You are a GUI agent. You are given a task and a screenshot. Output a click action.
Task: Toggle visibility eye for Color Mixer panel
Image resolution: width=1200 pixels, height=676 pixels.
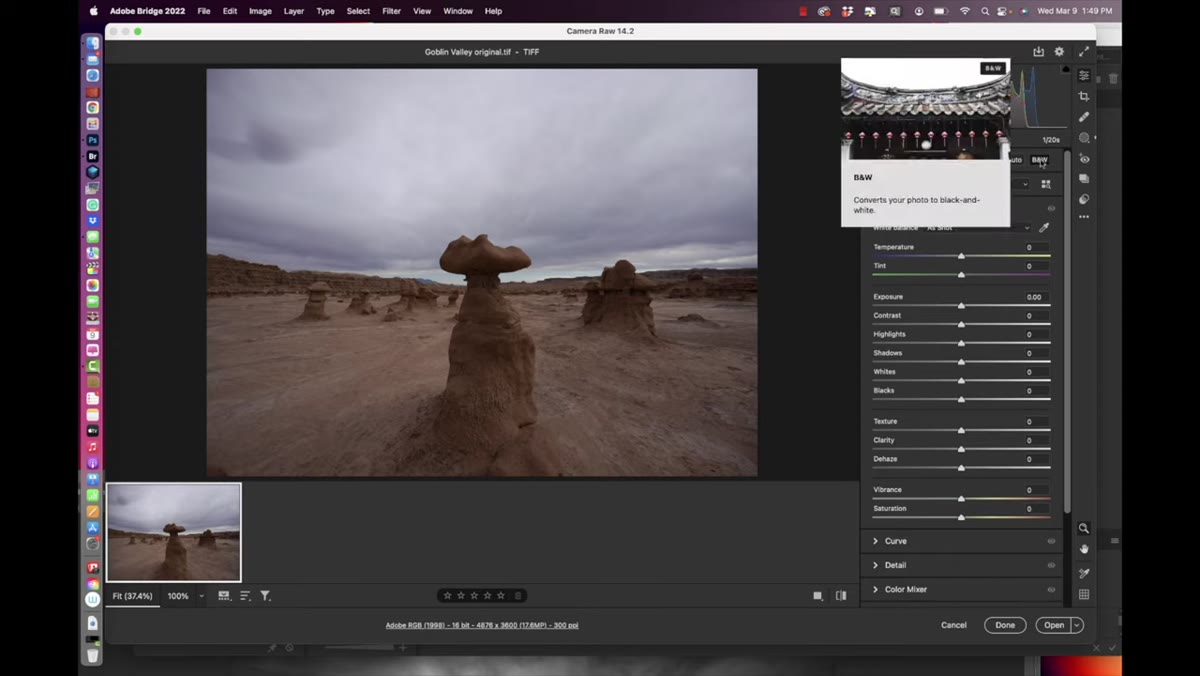tap(1051, 589)
